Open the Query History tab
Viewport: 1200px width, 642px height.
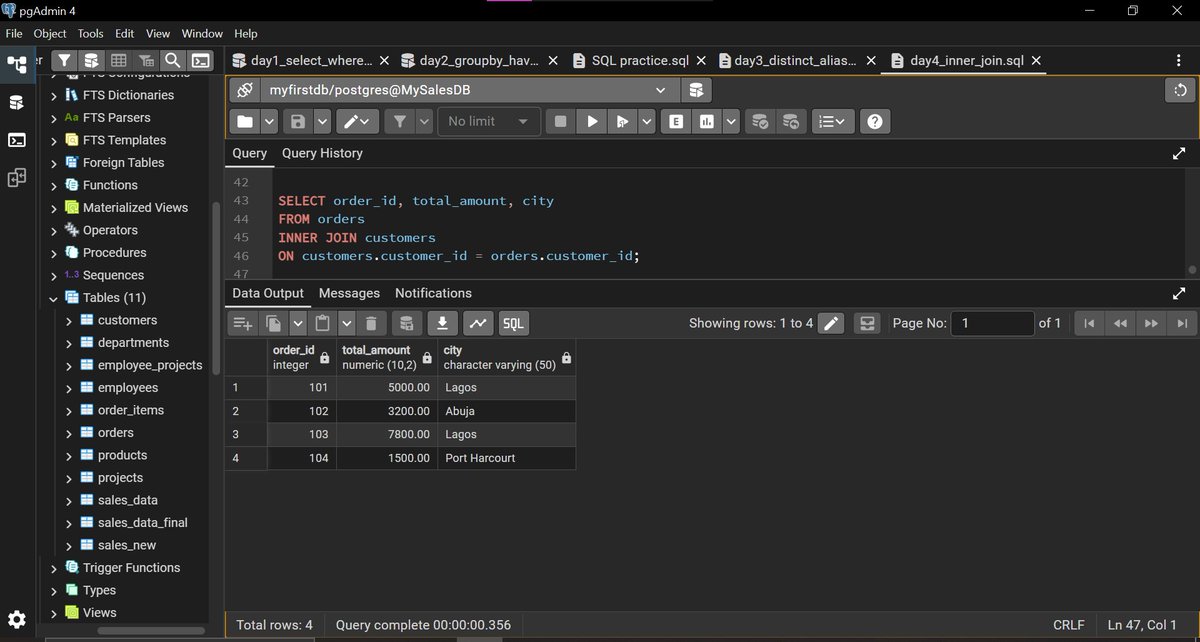322,153
